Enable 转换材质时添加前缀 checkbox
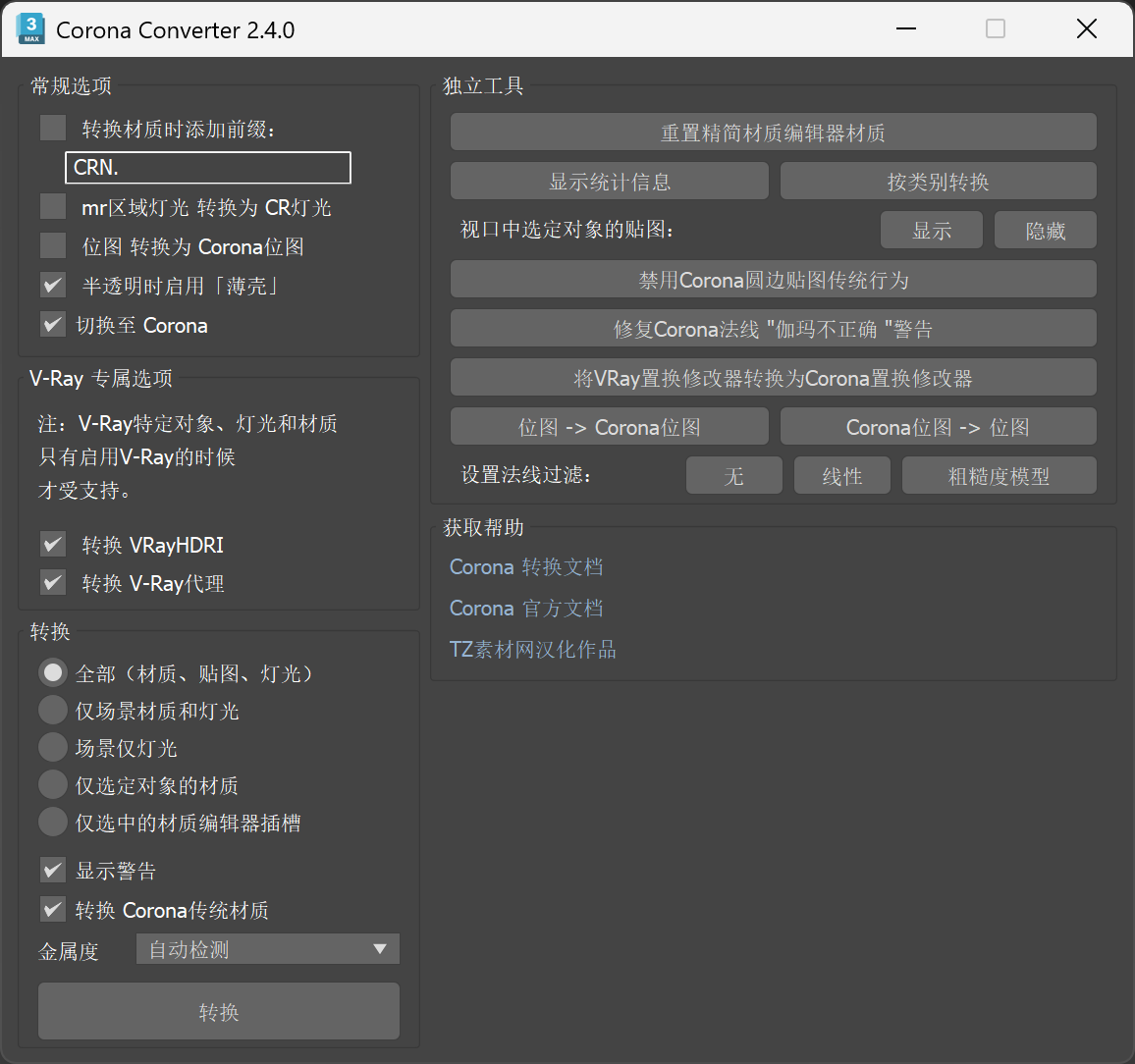The image size is (1135, 1064). pos(53,129)
